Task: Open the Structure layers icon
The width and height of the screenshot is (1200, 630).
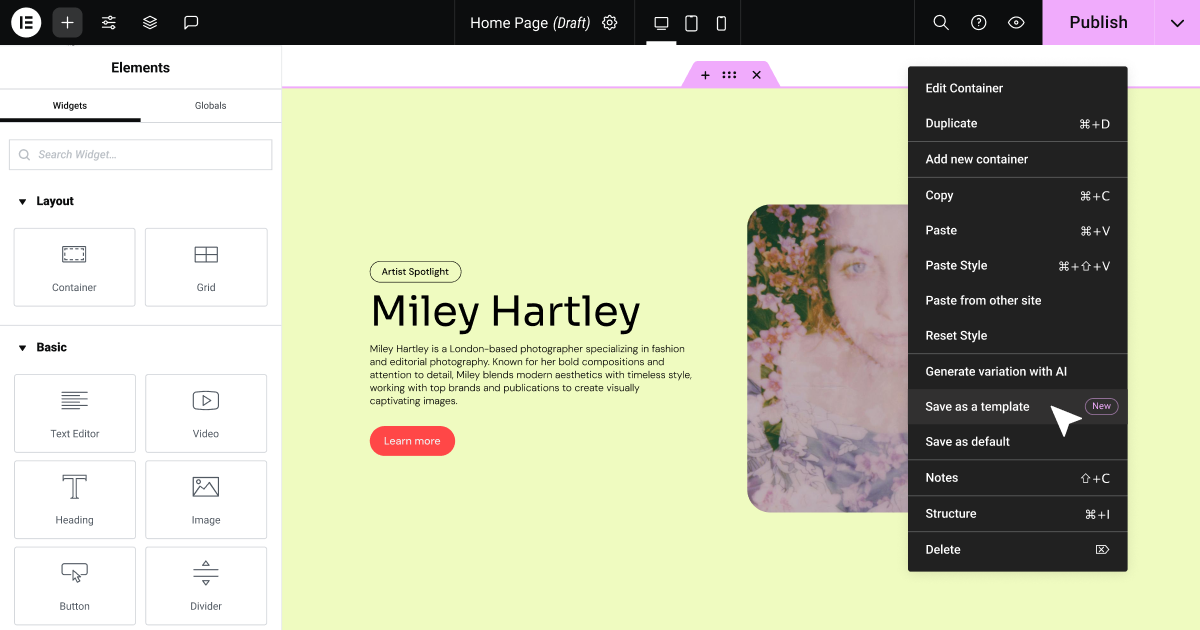Action: [x=150, y=22]
